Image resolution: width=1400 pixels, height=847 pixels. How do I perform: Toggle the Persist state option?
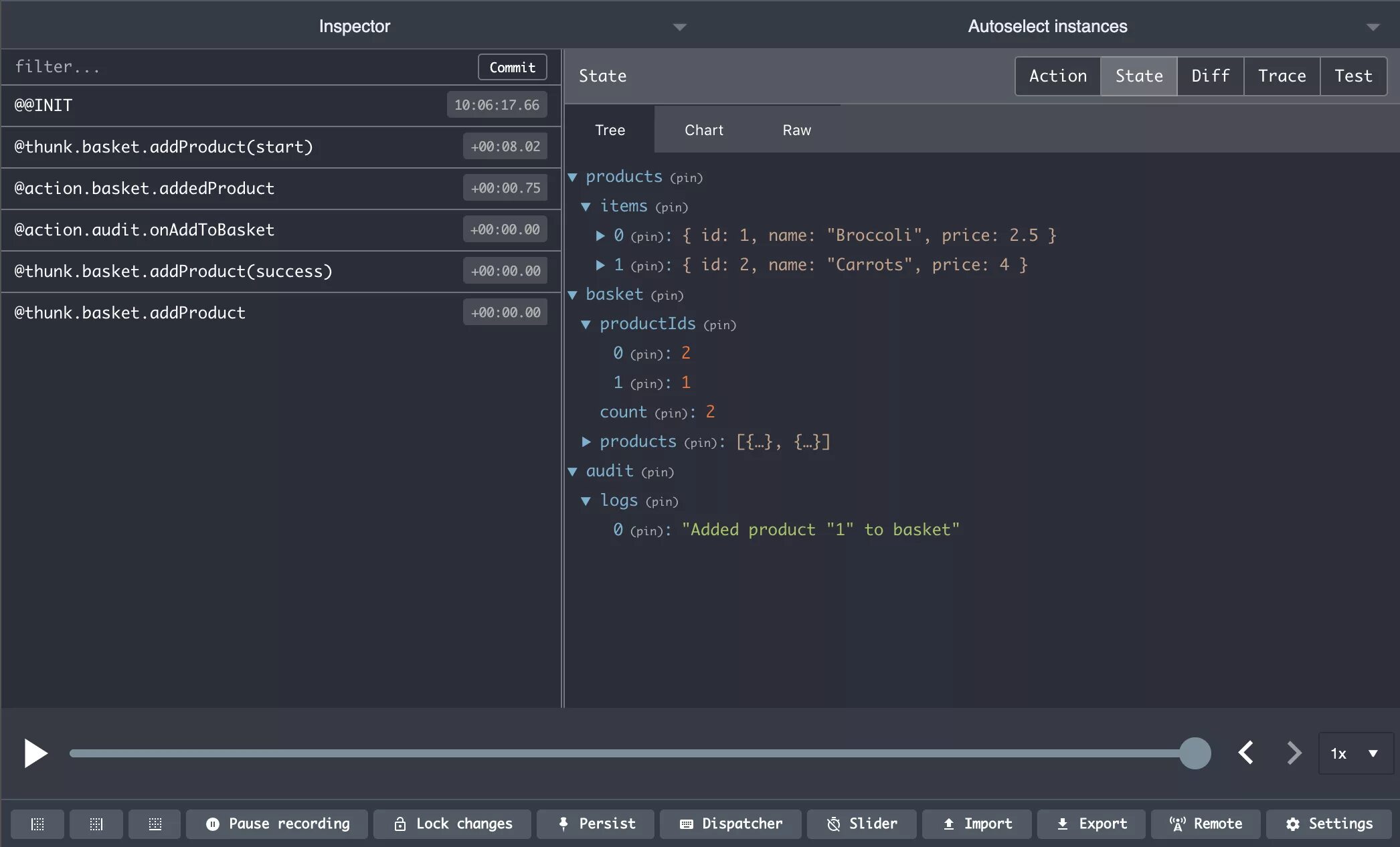(x=596, y=824)
